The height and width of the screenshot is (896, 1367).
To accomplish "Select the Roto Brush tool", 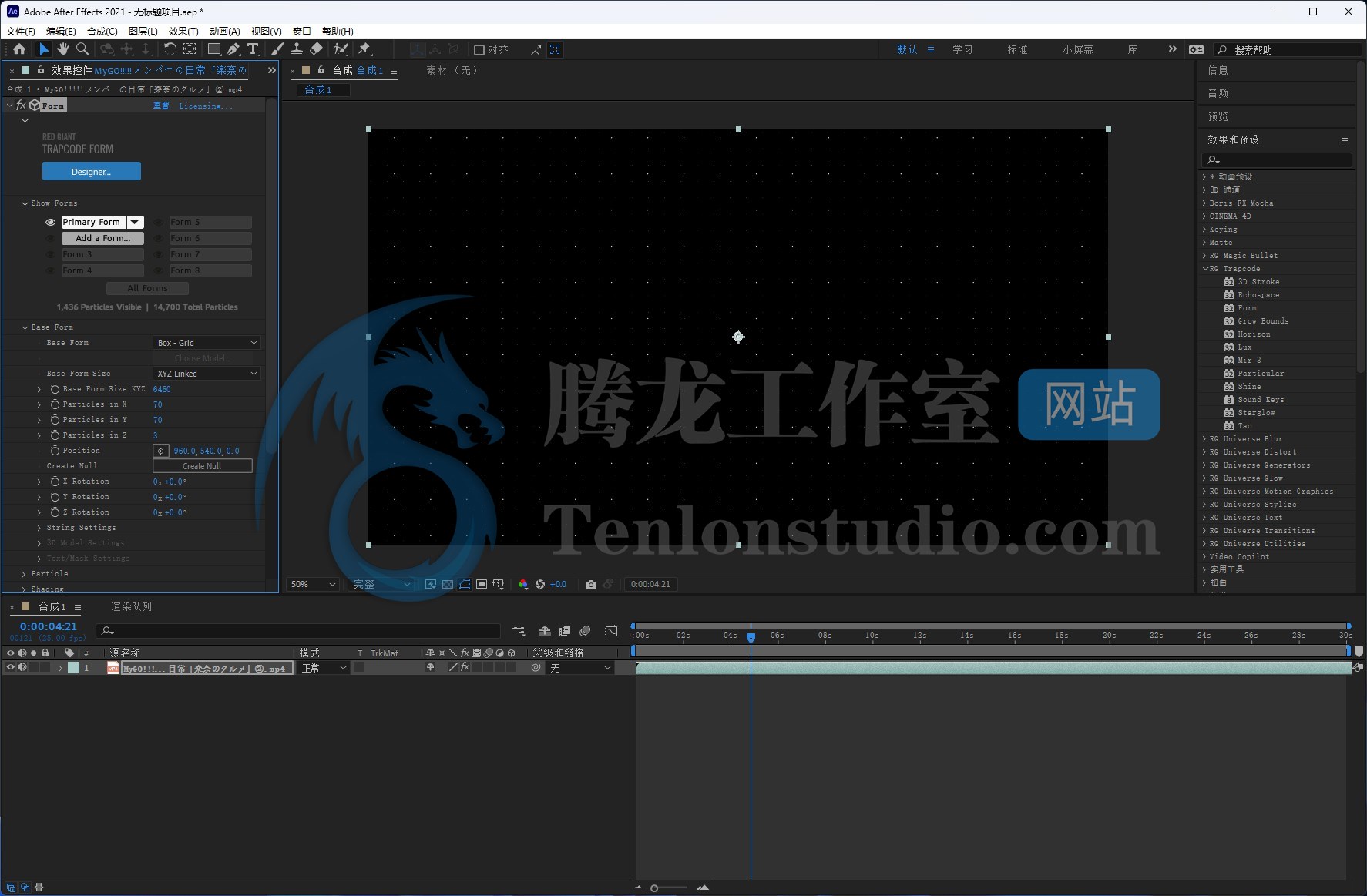I will click(x=341, y=49).
